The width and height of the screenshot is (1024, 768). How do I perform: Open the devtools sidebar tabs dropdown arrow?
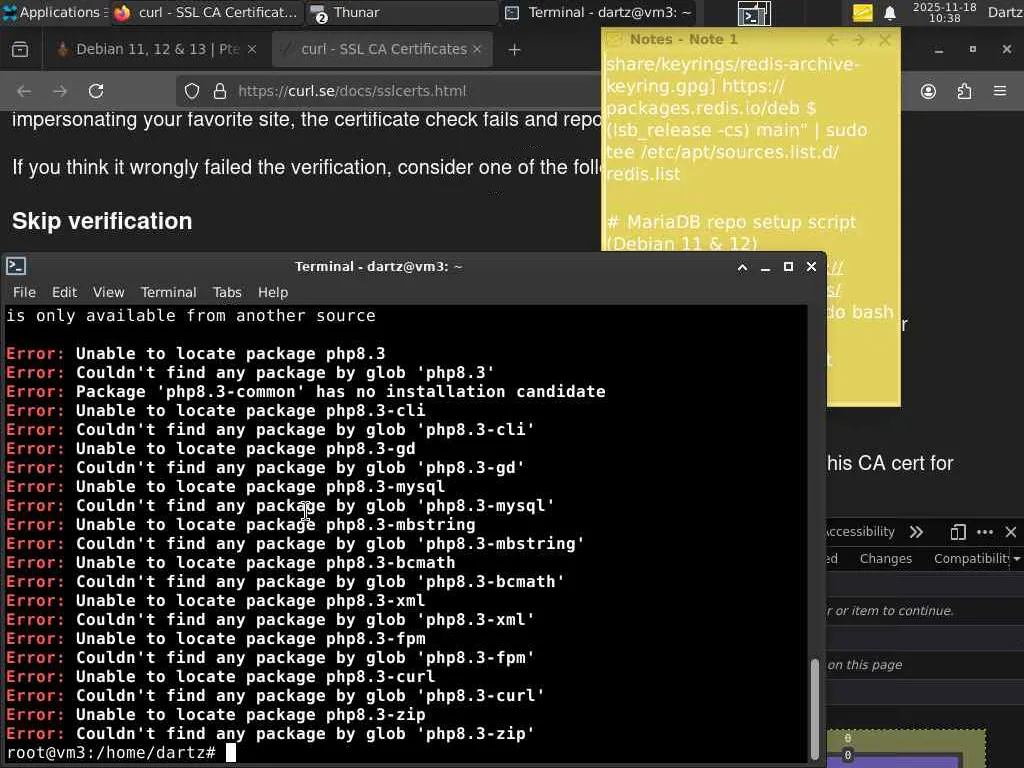[1017, 559]
